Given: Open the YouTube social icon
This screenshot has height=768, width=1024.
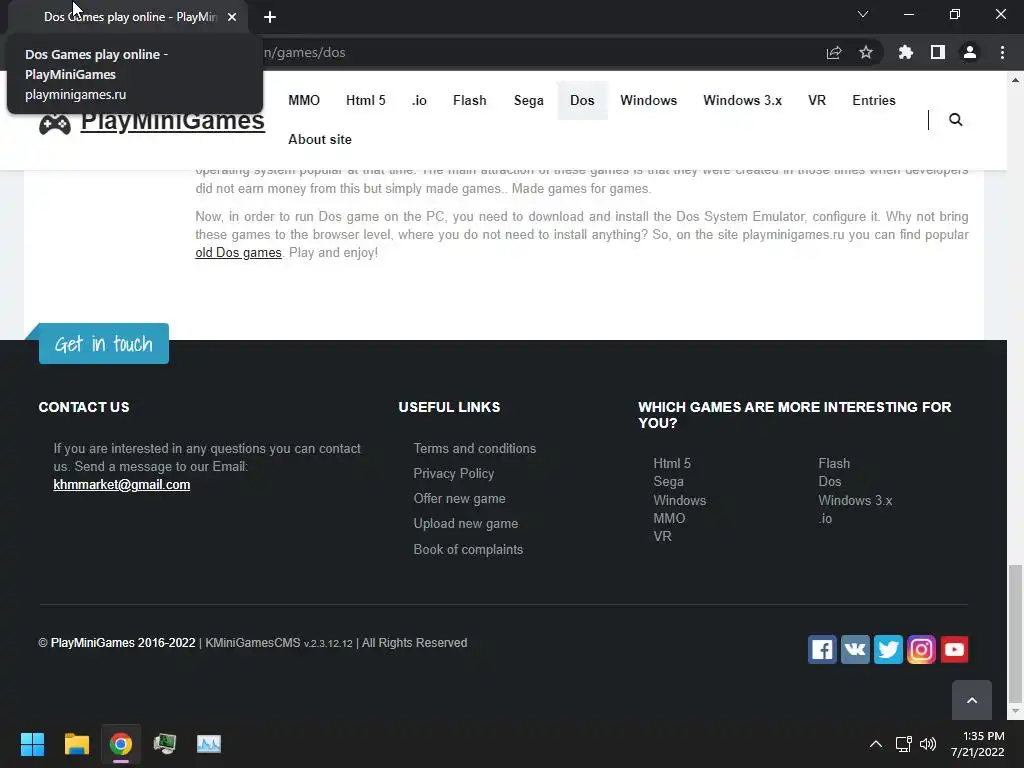Looking at the screenshot, I should (954, 649).
